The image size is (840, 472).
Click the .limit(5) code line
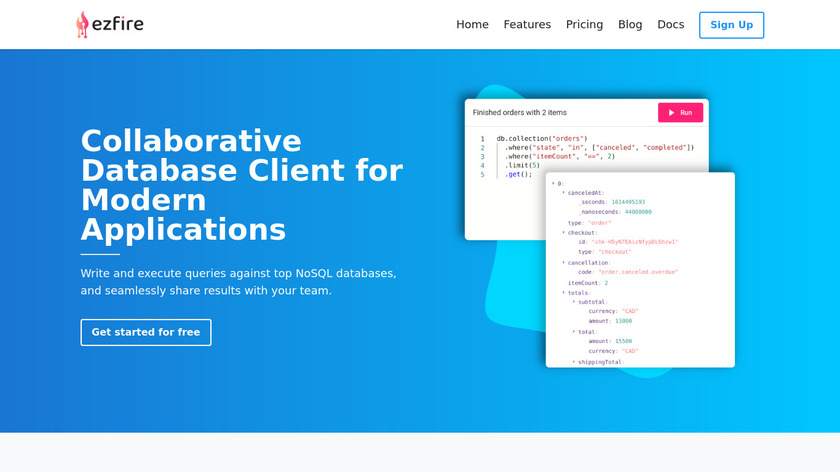522,165
